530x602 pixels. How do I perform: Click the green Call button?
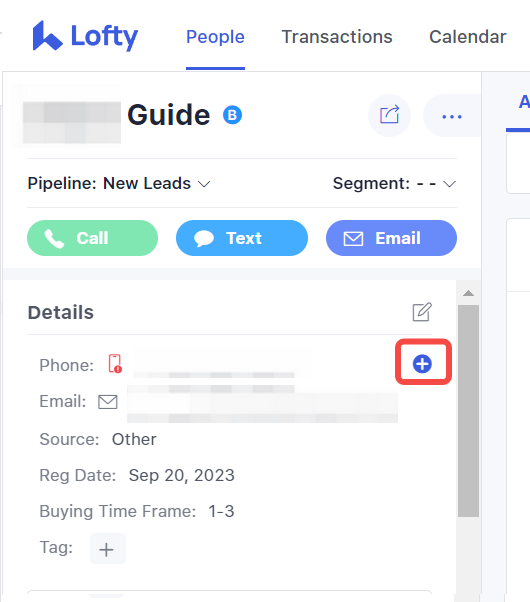tap(93, 238)
